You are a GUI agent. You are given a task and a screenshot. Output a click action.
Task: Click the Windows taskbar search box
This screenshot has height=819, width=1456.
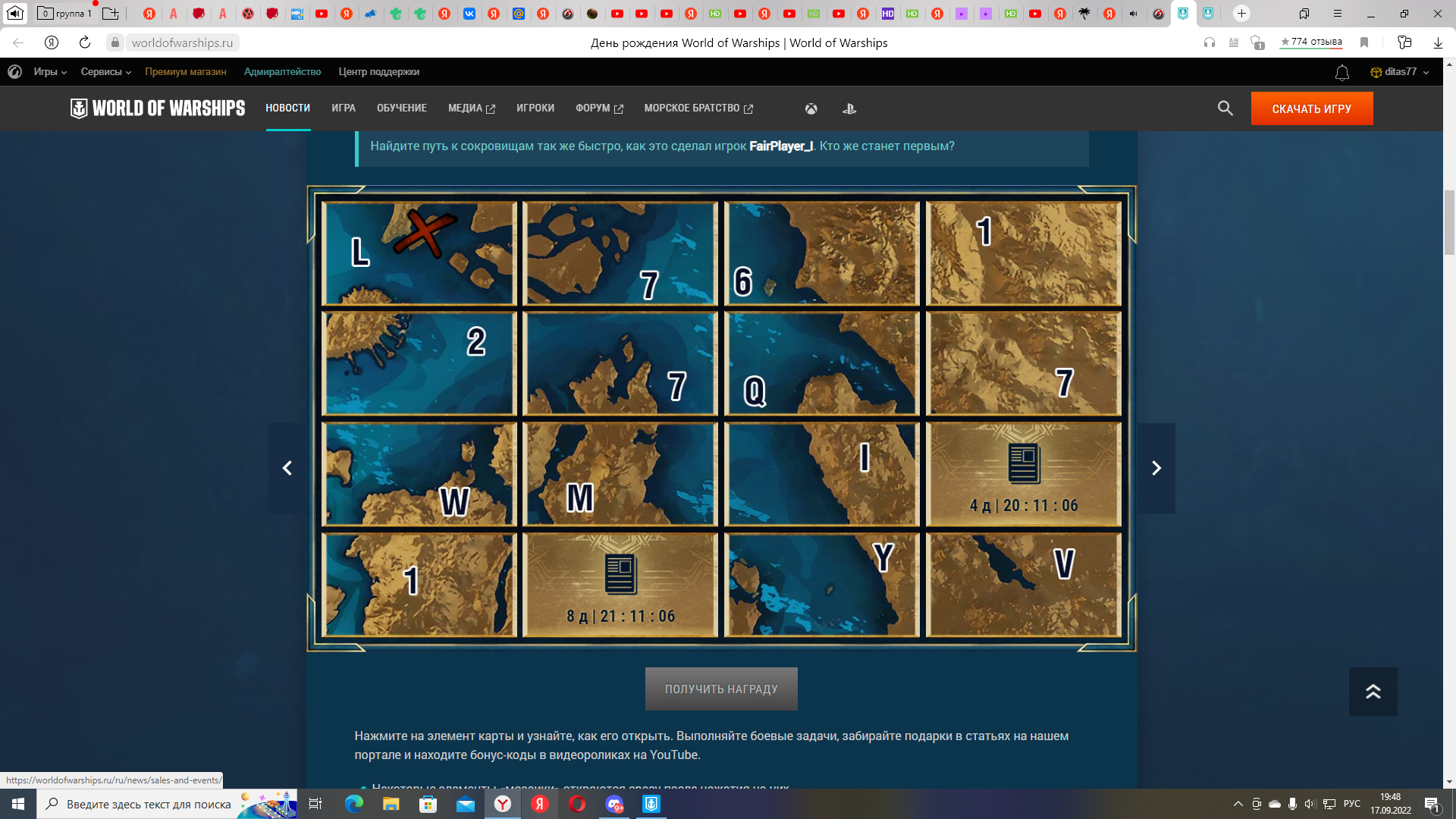pos(167,804)
